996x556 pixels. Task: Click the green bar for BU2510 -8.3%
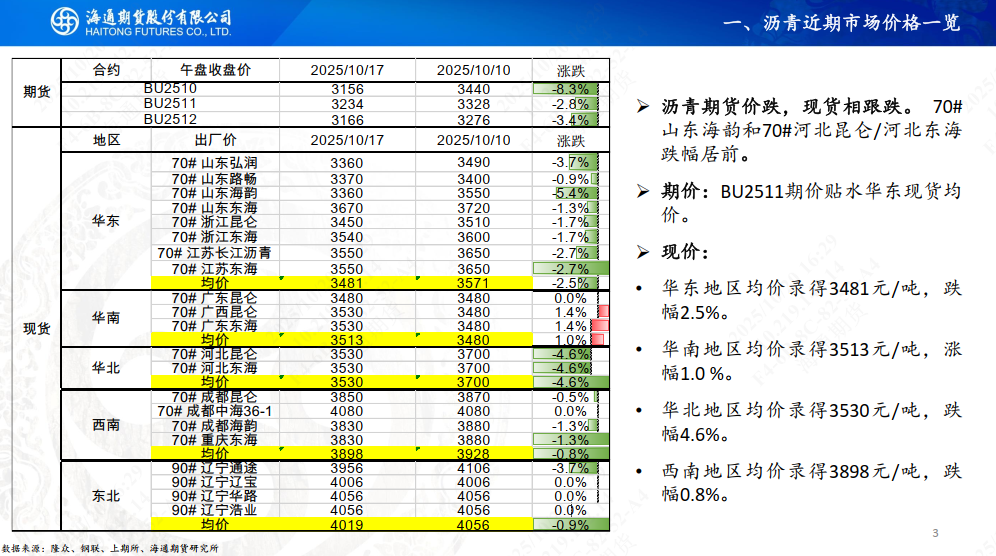[x=597, y=89]
